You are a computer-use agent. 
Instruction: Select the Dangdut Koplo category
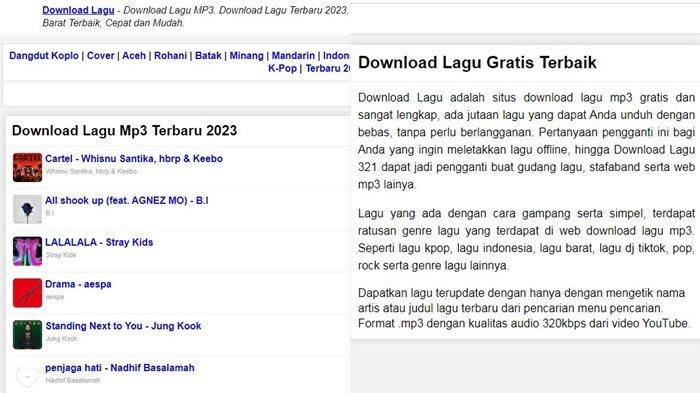pyautogui.click(x=44, y=56)
